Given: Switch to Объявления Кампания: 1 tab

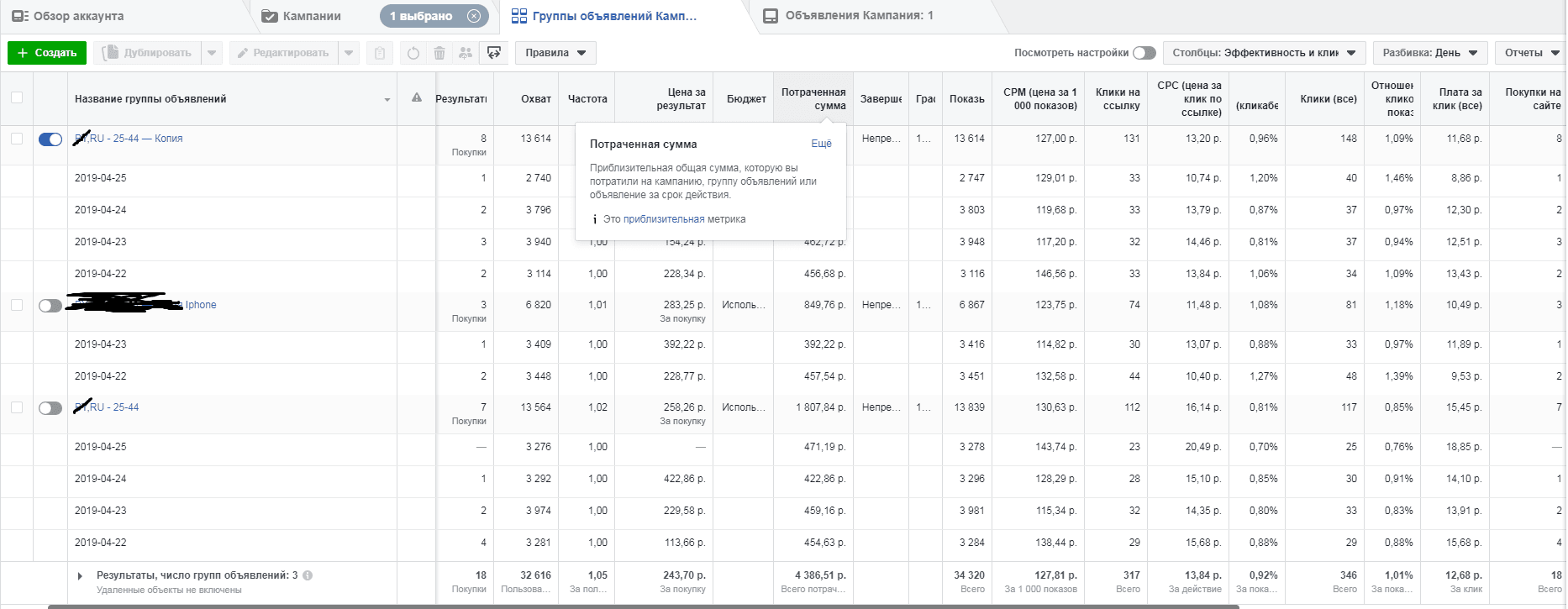Looking at the screenshot, I should [859, 16].
